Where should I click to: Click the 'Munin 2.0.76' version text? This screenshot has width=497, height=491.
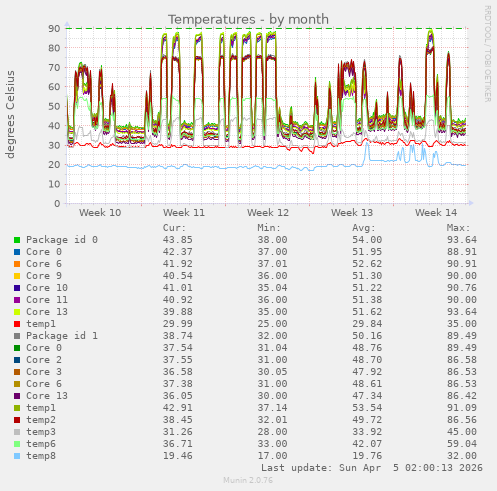pos(248,480)
